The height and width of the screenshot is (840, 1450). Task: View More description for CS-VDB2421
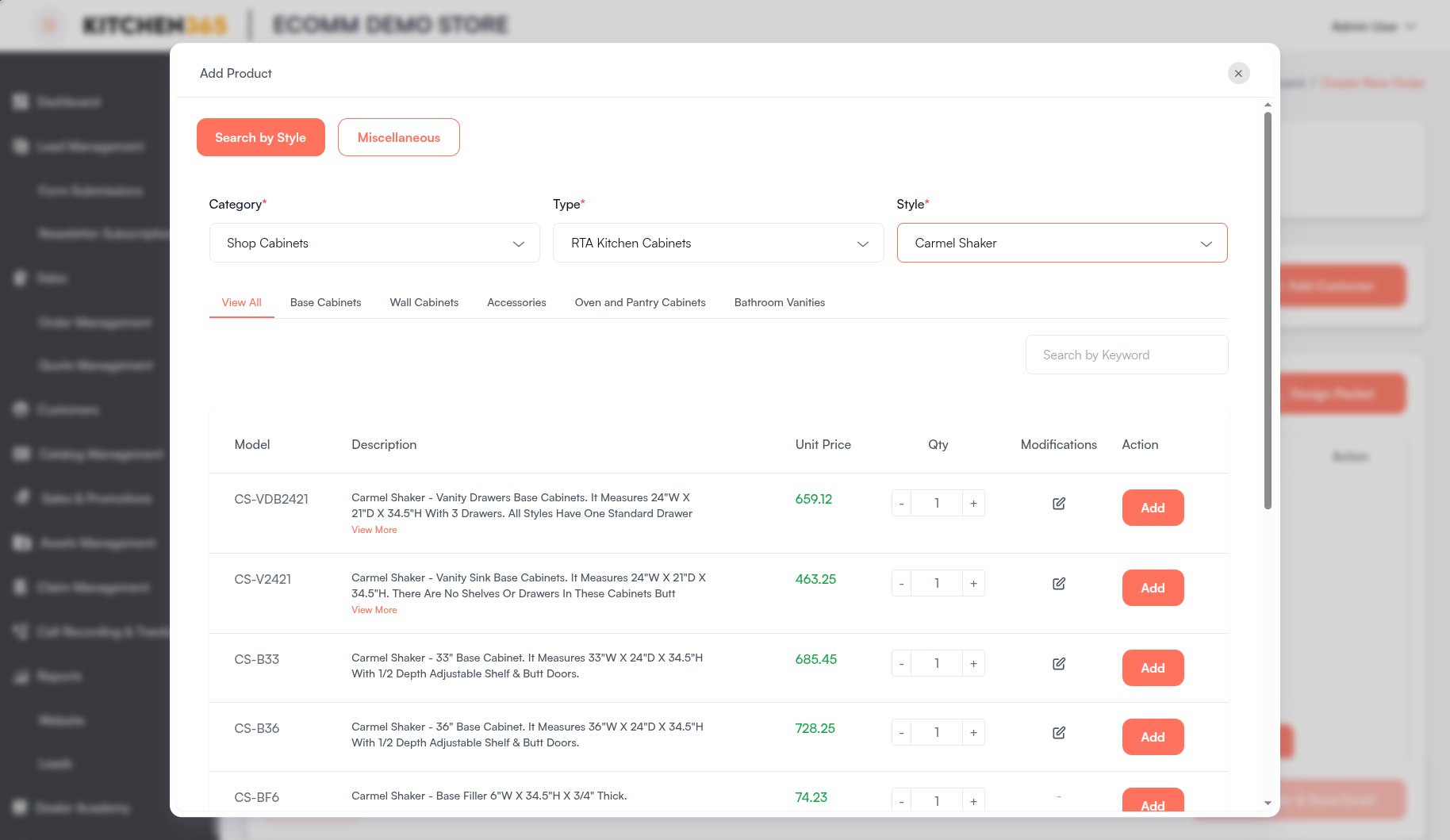pyautogui.click(x=374, y=530)
